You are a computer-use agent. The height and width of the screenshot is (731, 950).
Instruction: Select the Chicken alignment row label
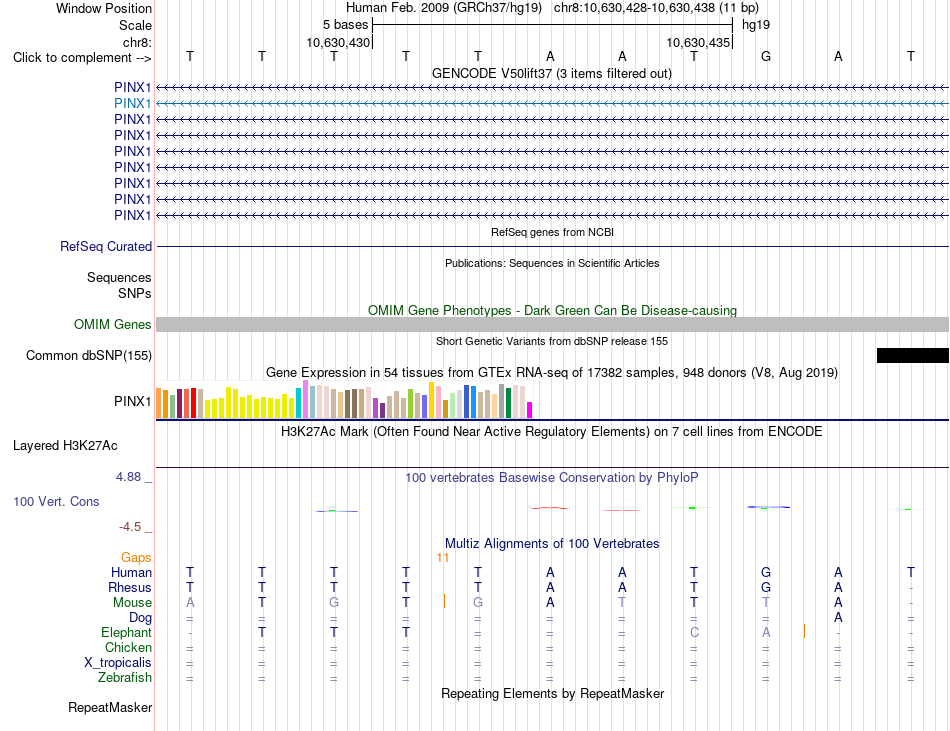(128, 647)
